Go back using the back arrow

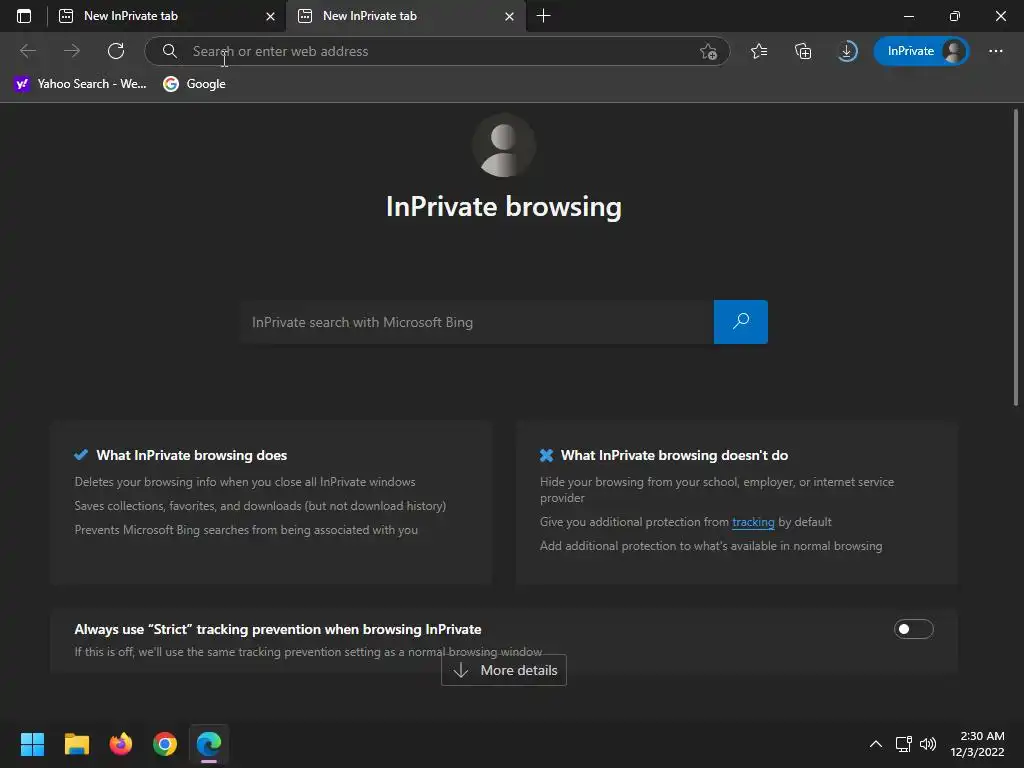point(28,51)
